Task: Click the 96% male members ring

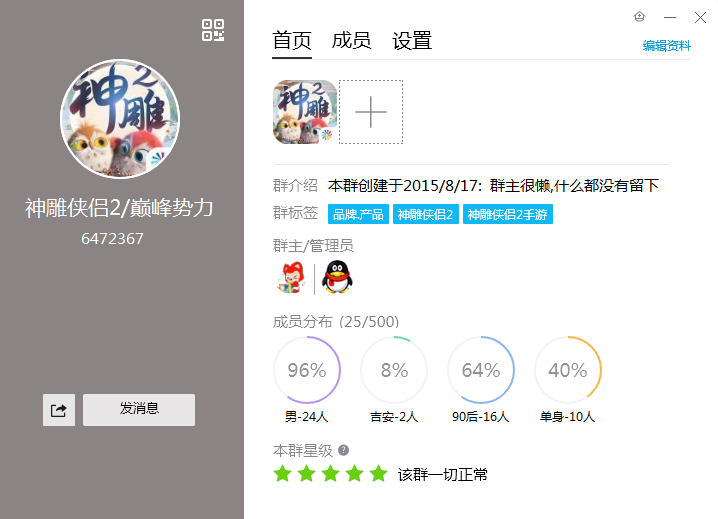Action: pos(307,370)
